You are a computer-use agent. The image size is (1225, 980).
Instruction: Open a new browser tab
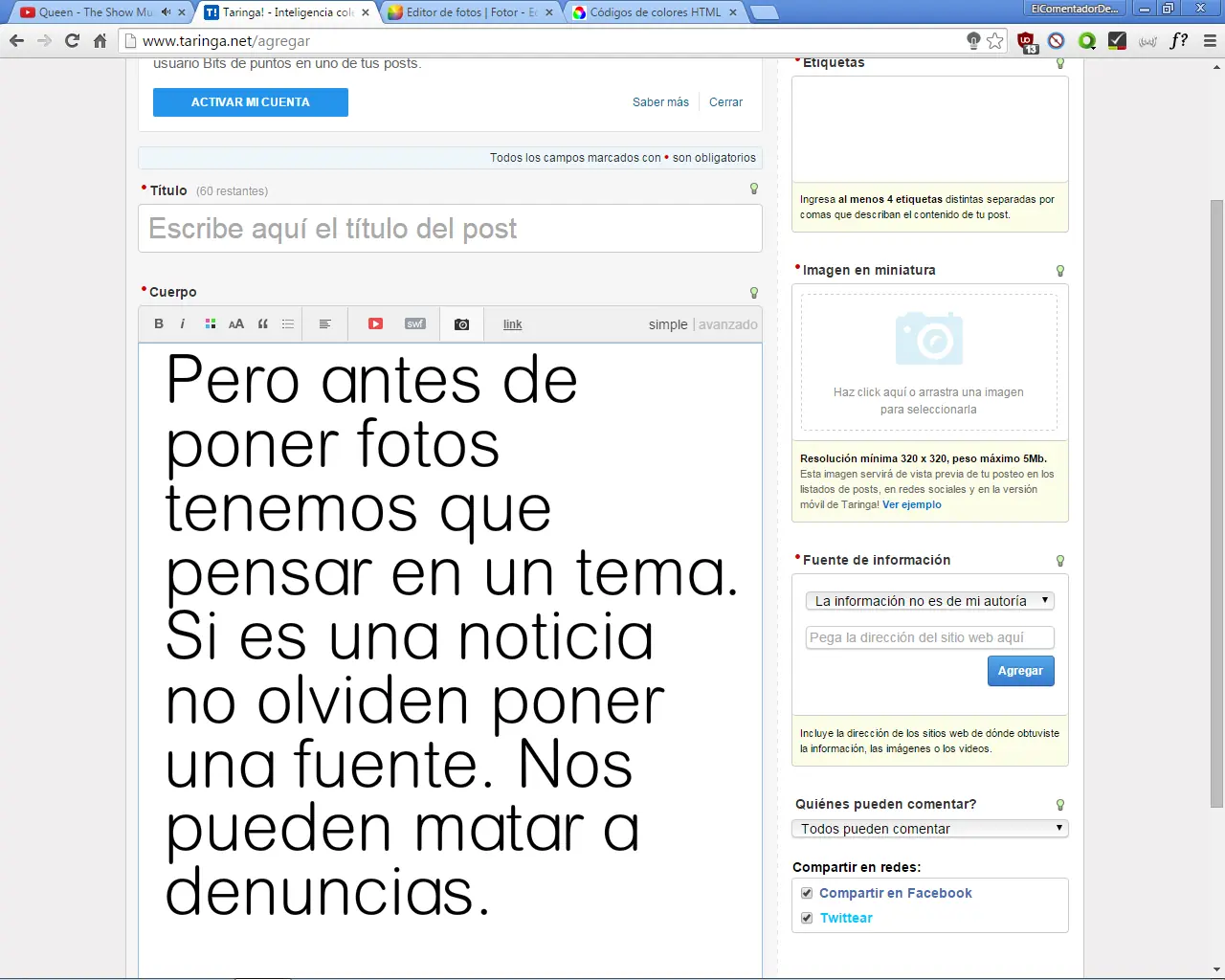(x=764, y=12)
